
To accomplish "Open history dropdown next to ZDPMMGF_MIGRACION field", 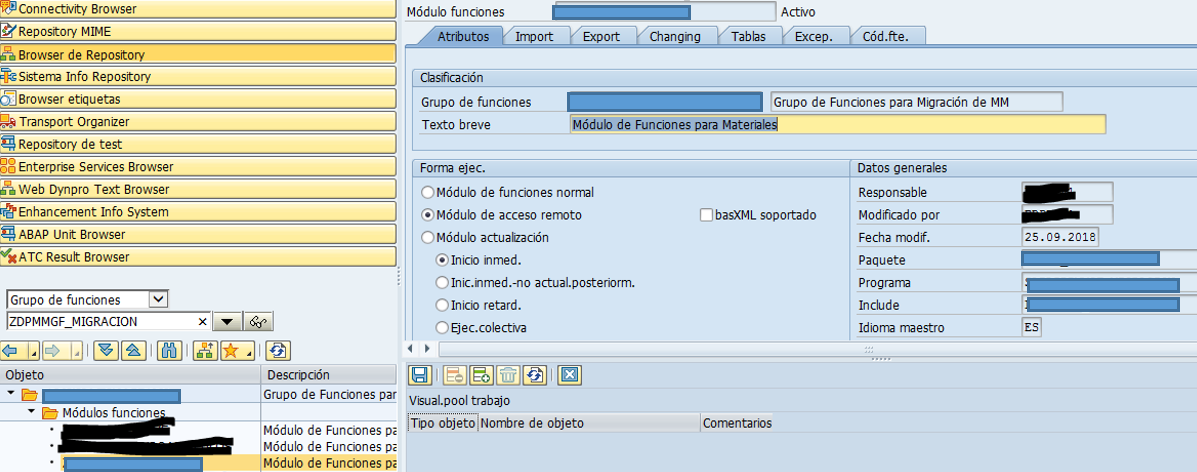I will point(227,322).
